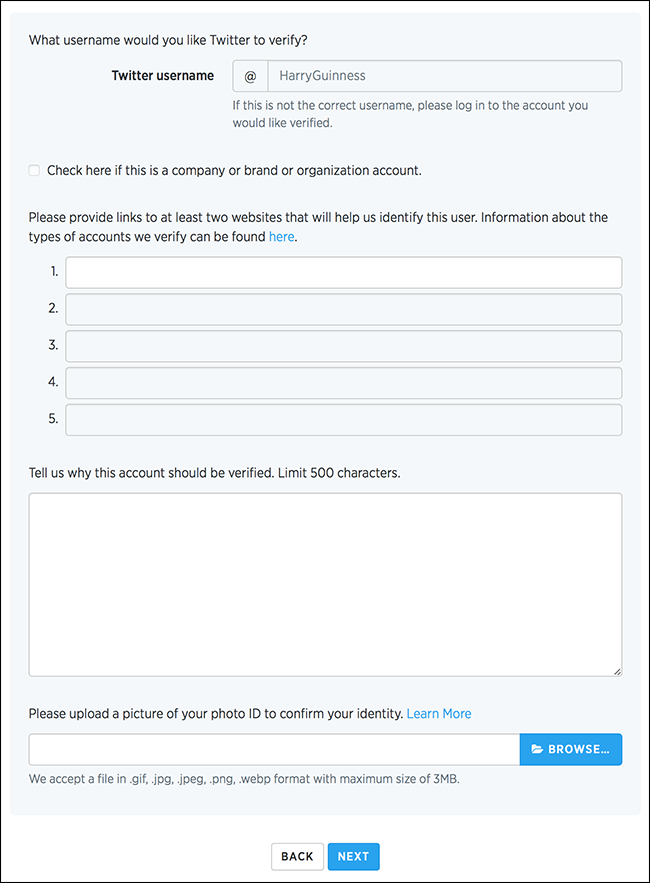Click the photo ID file path field
This screenshot has height=883, width=650.
pos(274,749)
